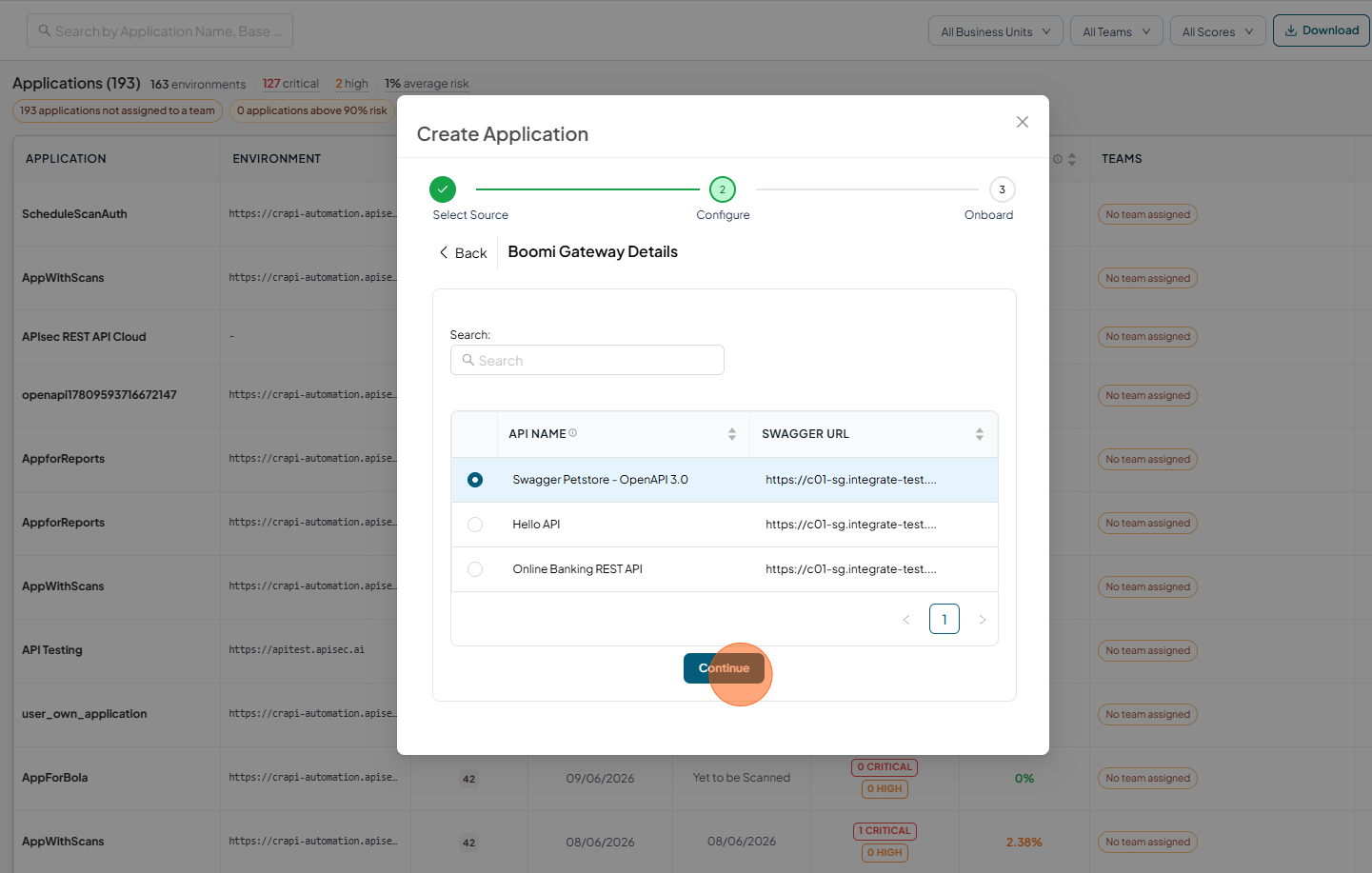Go to pagination page 1
Screen dimensions: 1372x873
(x=944, y=619)
